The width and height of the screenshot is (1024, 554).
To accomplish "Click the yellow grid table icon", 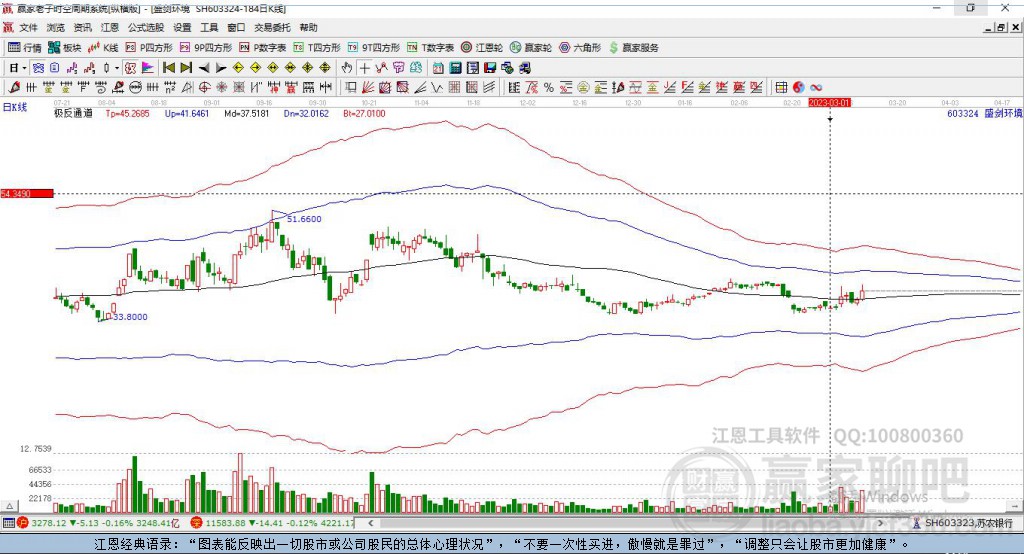I will coord(781,88).
